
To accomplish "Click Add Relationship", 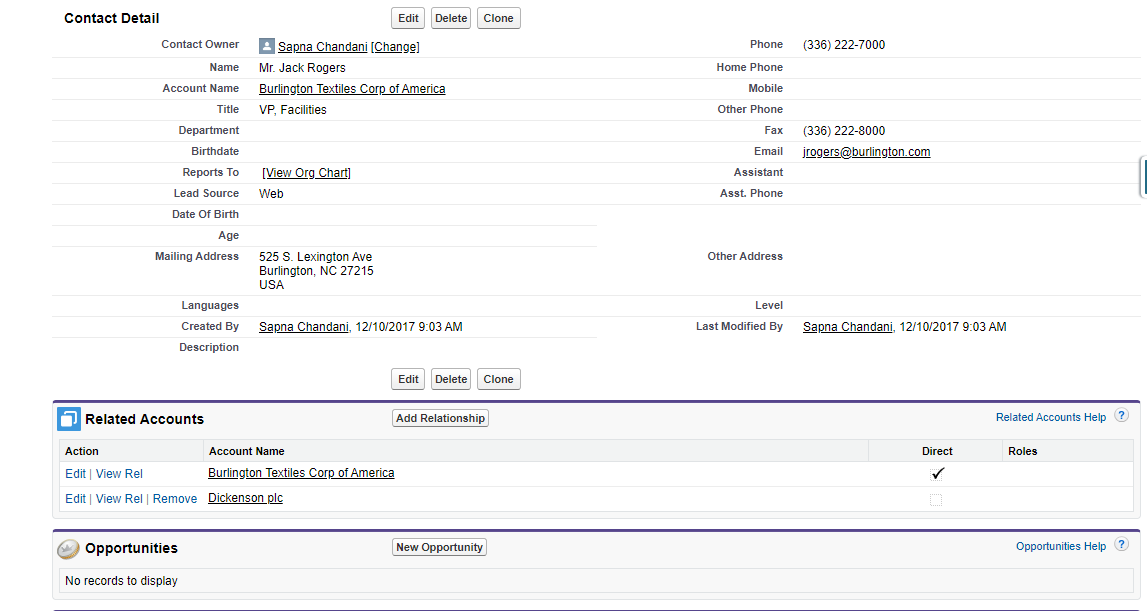I will tap(440, 418).
